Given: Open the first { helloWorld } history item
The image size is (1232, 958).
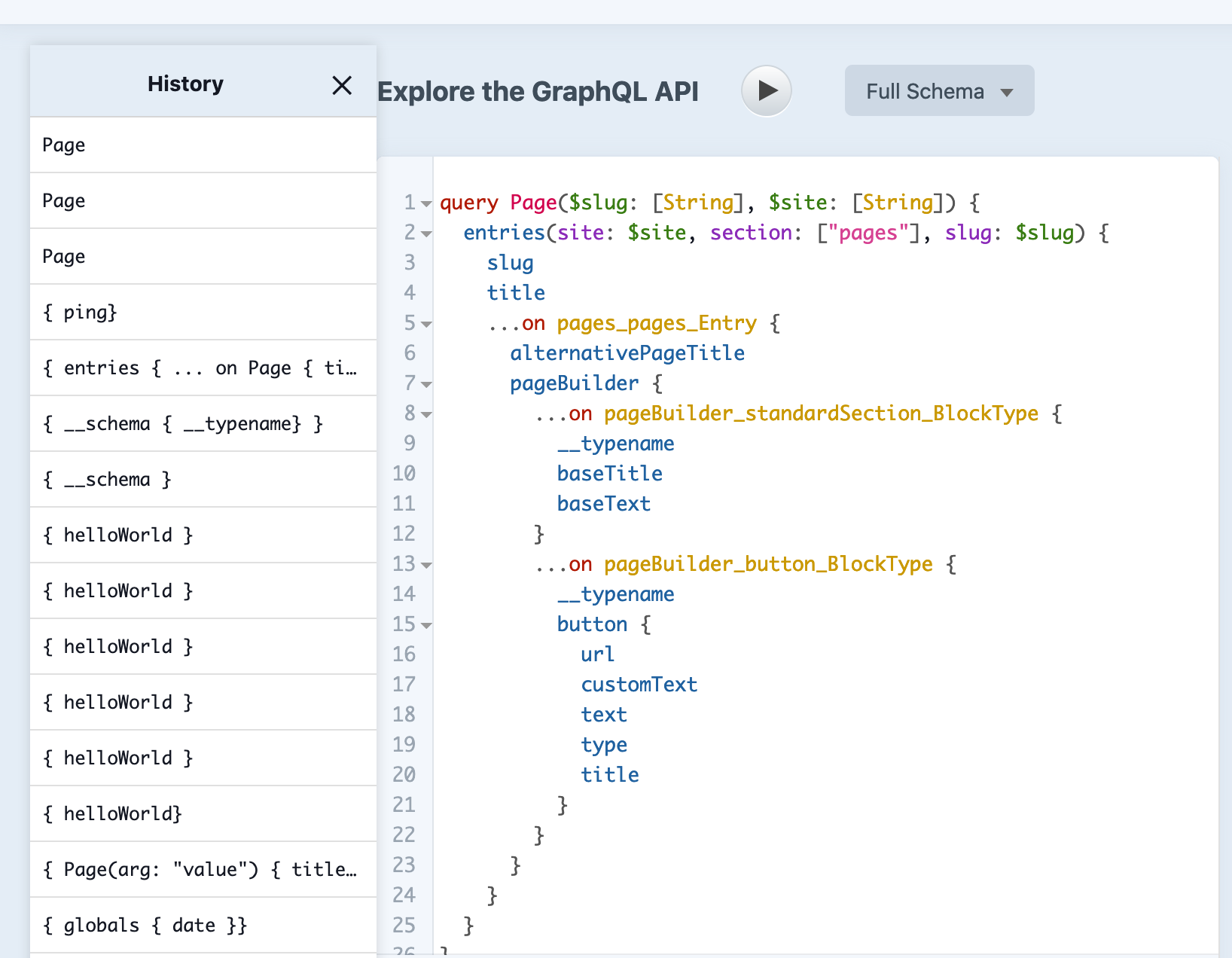Looking at the screenshot, I should [x=203, y=535].
